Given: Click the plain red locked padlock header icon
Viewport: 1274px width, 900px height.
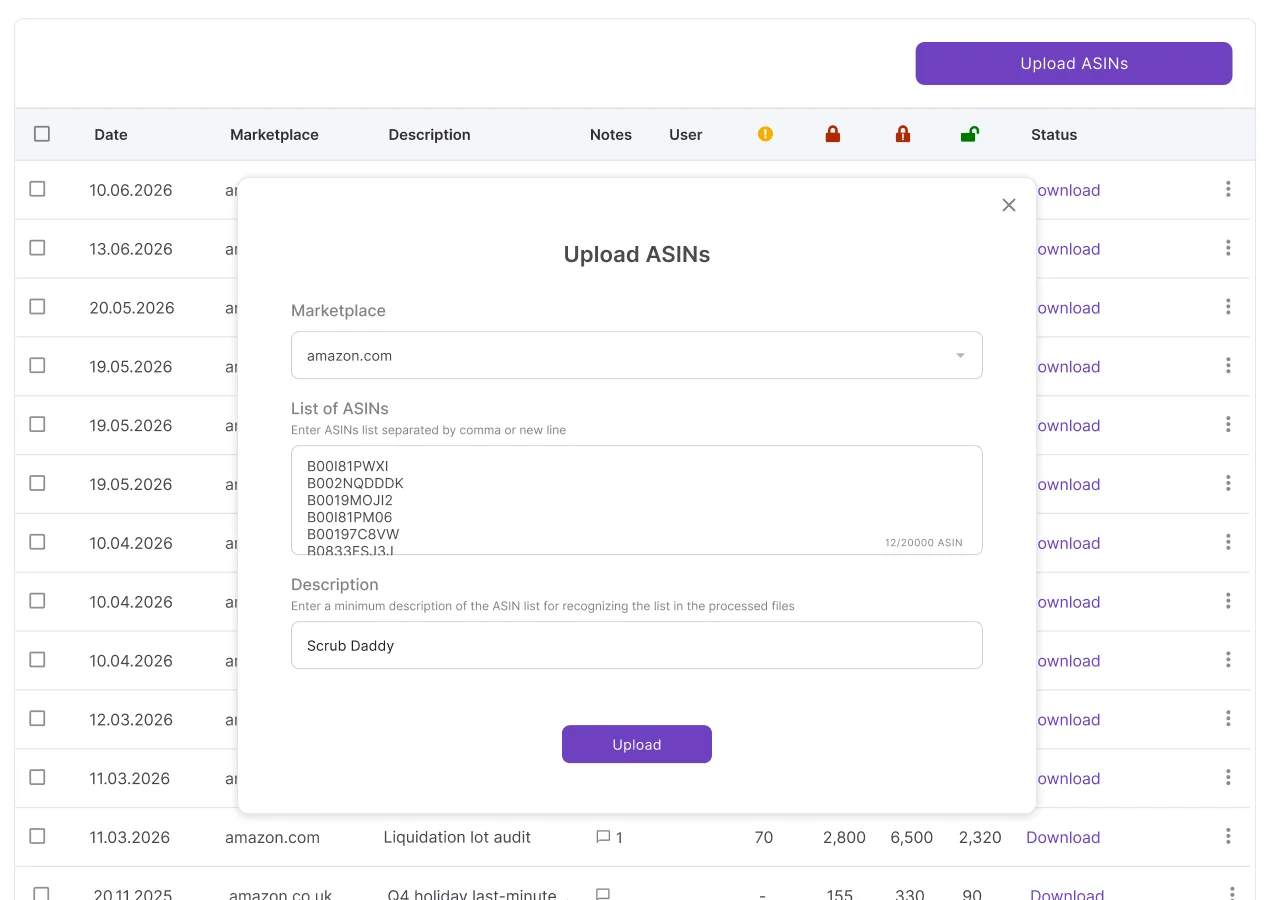Looking at the screenshot, I should point(832,134).
